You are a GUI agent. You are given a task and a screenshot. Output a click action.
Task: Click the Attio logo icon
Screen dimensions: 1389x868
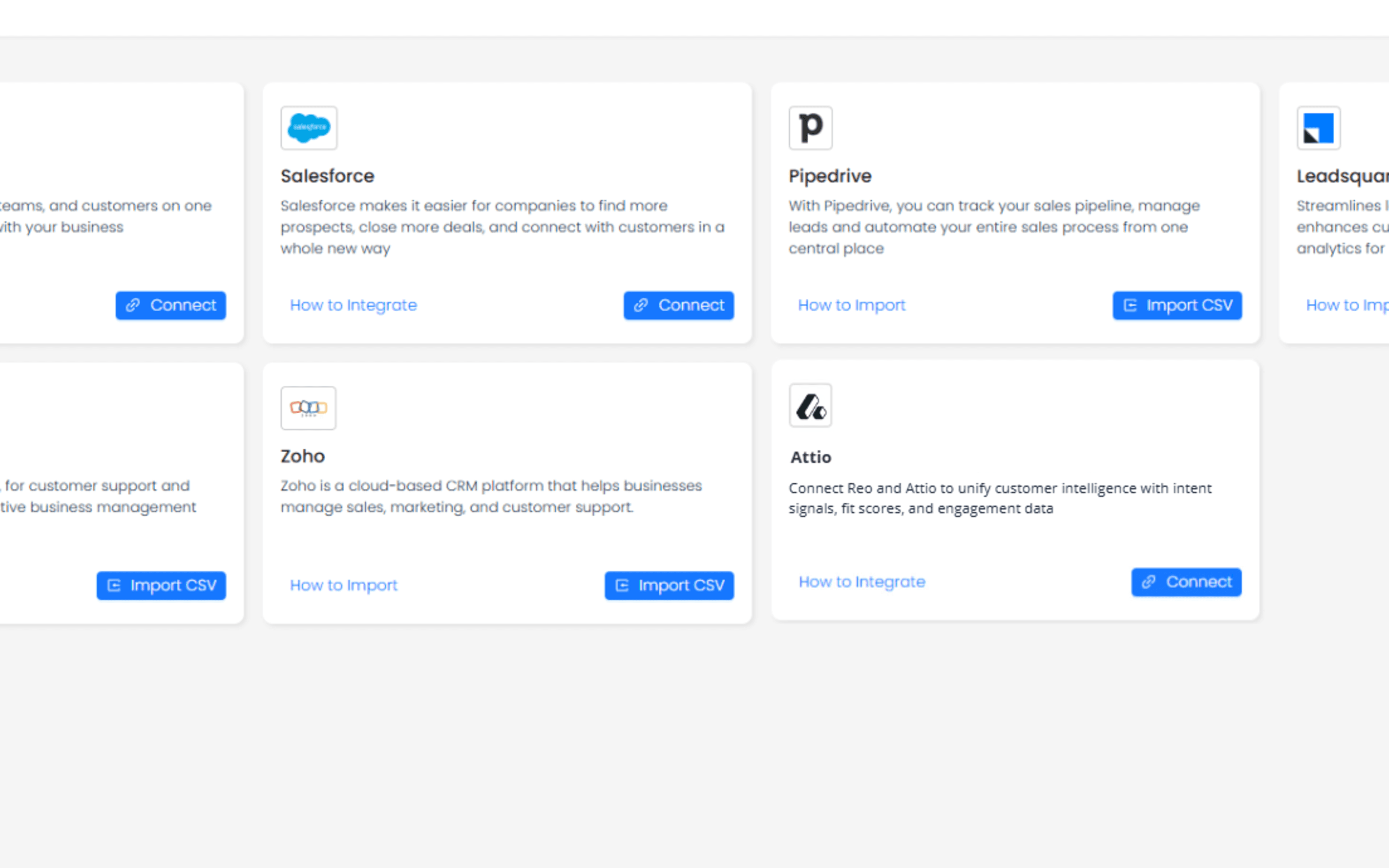810,405
